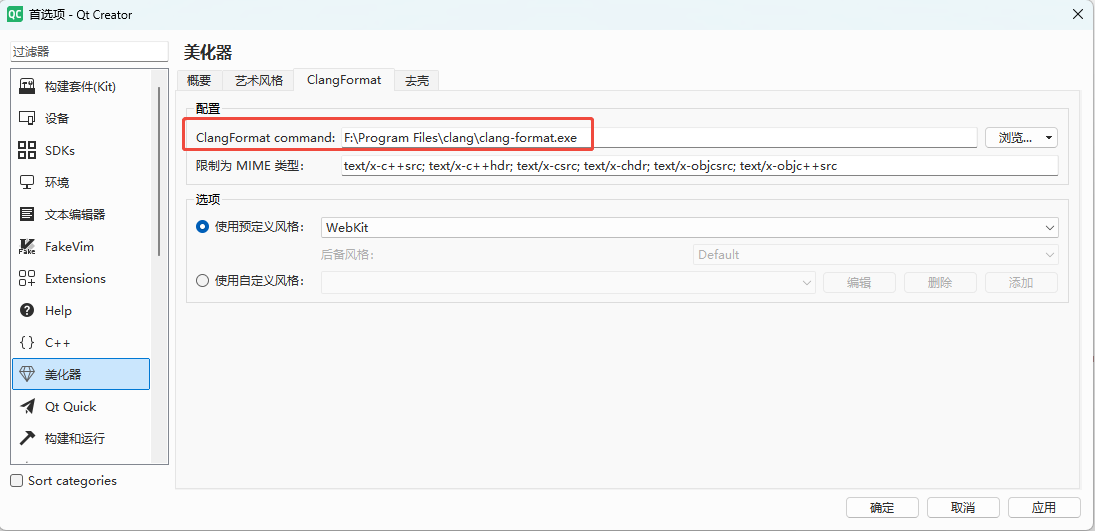Select the 使用预定义风格 radio button
This screenshot has width=1095, height=531.
pyautogui.click(x=203, y=227)
